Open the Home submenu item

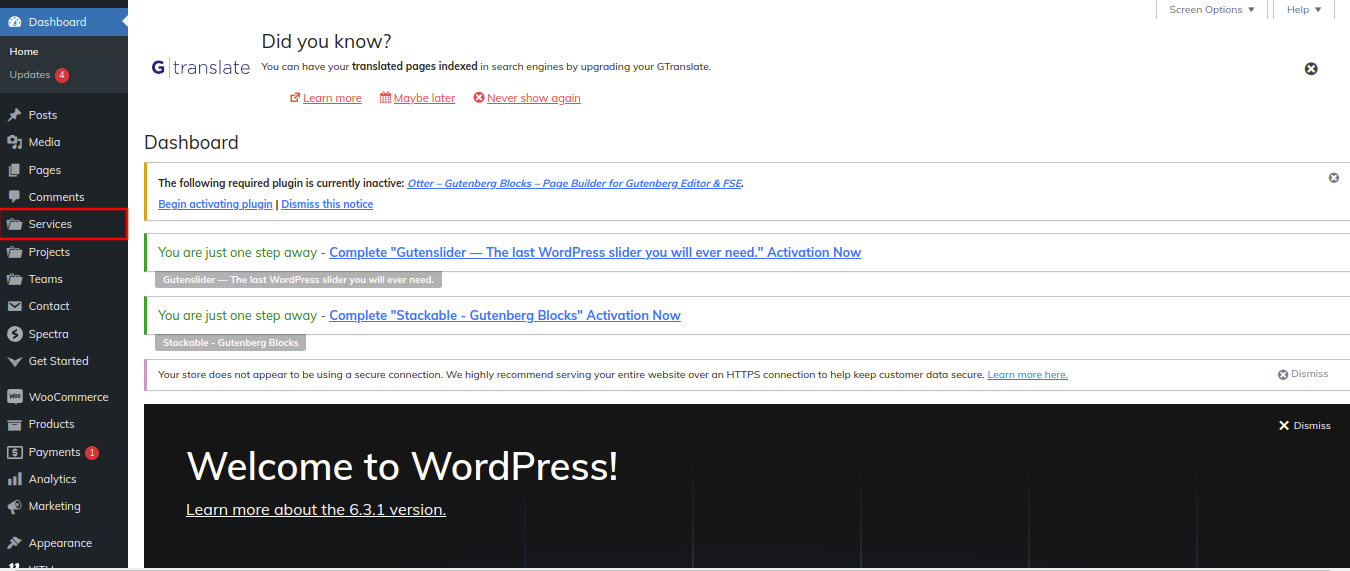pyautogui.click(x=24, y=51)
